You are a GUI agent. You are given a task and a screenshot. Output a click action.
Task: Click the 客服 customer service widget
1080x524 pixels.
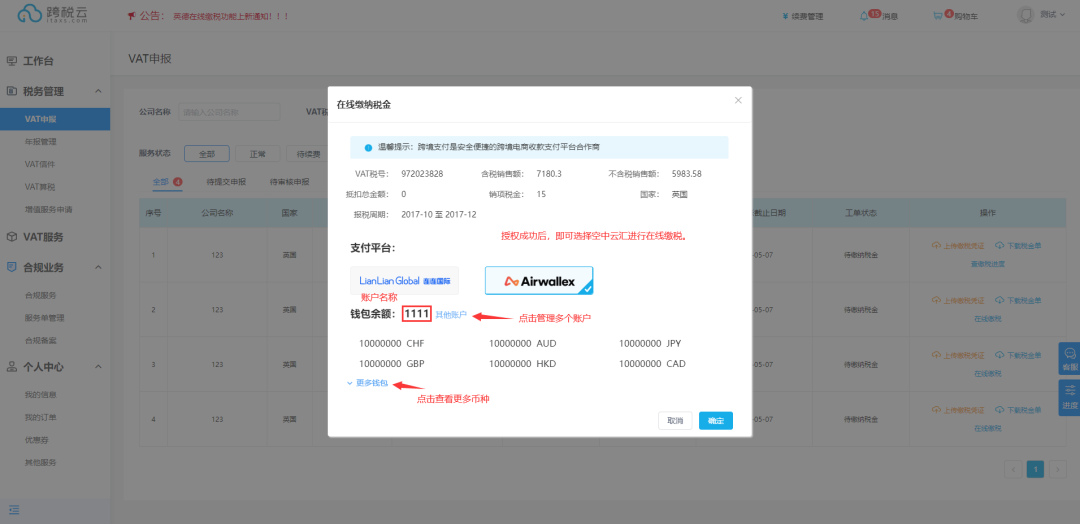[x=1070, y=358]
